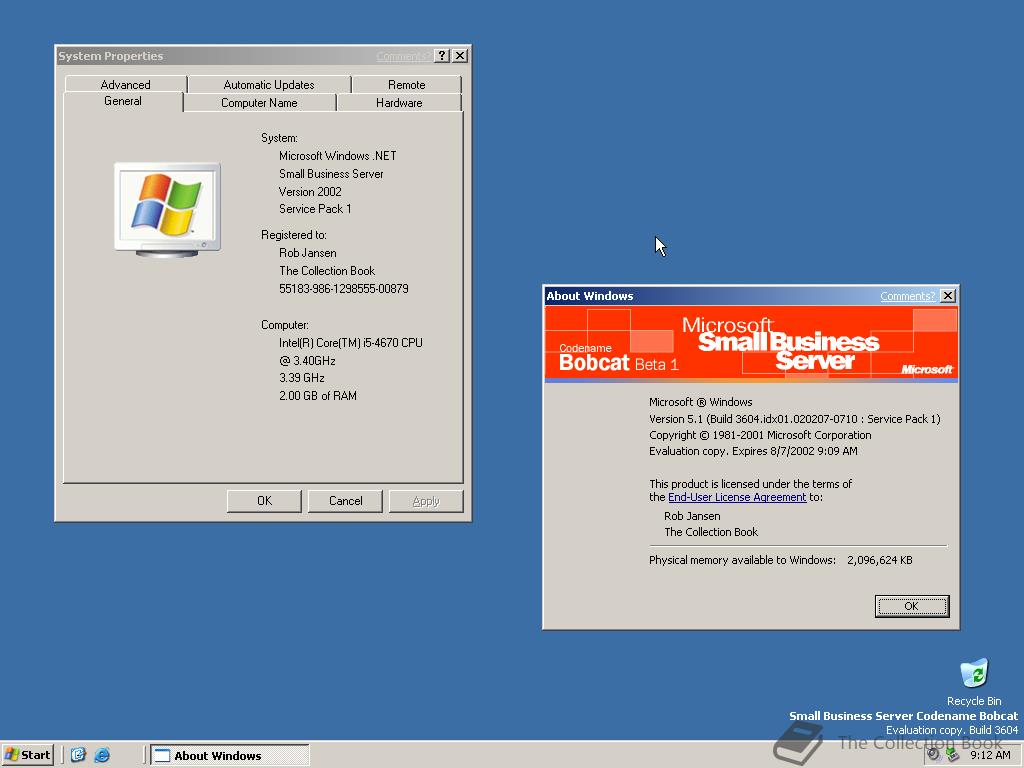Click the 'Copyright © 1981-2001 Microsoft Corporation' line
The width and height of the screenshot is (1024, 768).
pyautogui.click(x=760, y=435)
